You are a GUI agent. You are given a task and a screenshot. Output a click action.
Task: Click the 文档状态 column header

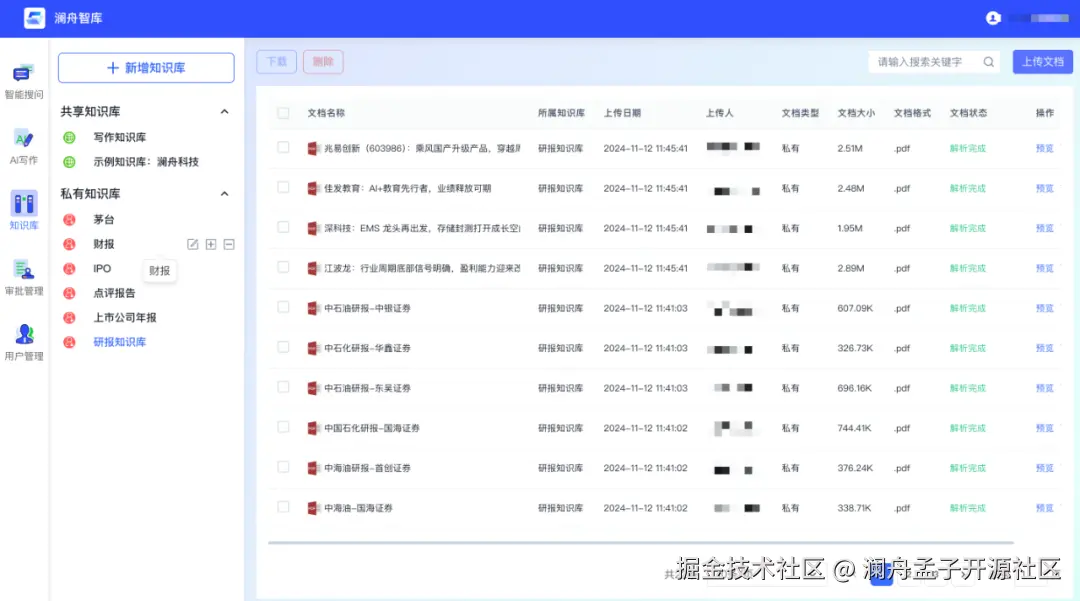(968, 113)
